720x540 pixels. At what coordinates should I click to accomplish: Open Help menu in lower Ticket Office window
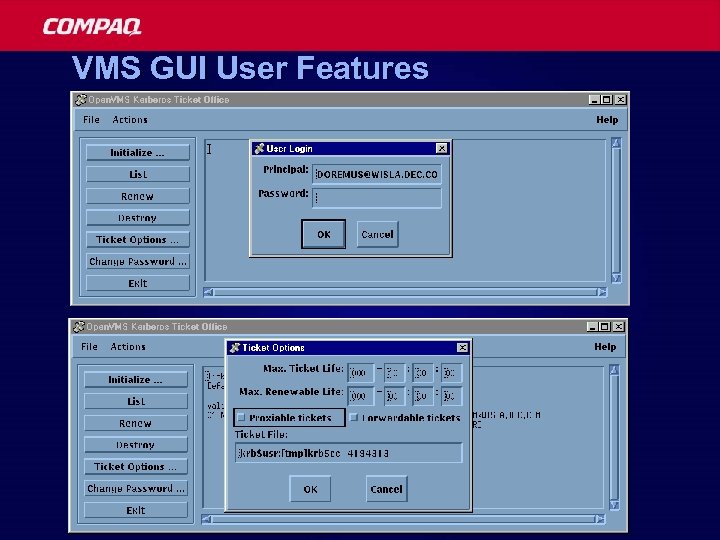point(605,347)
